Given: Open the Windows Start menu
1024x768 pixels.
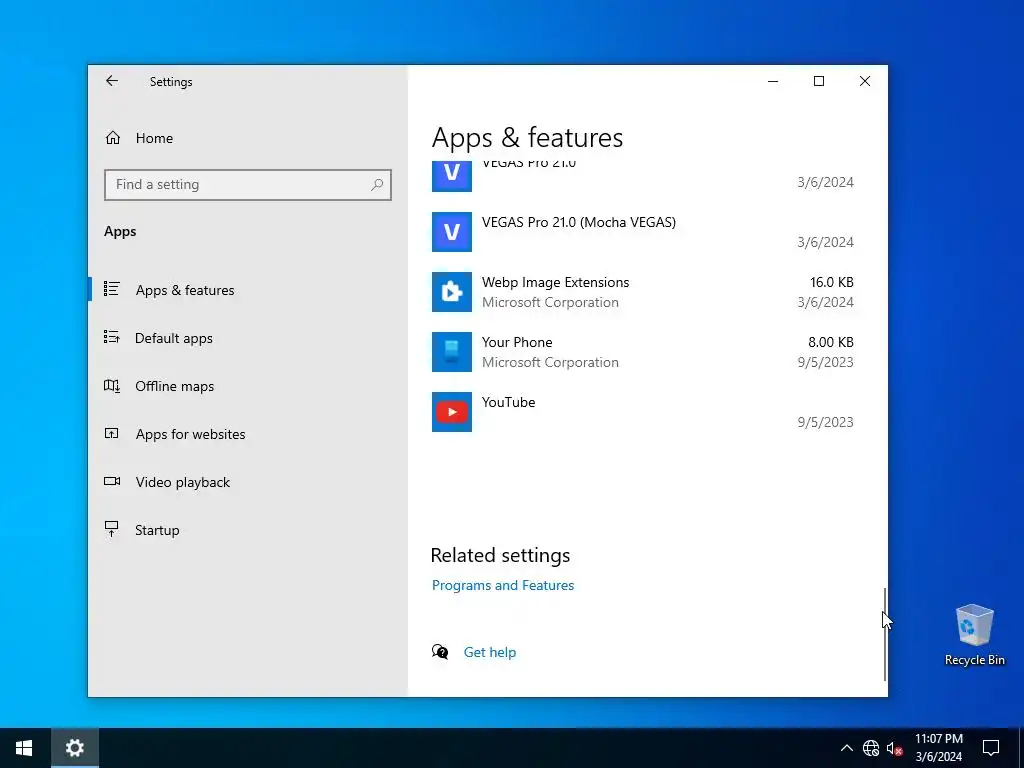Looking at the screenshot, I should (x=24, y=748).
